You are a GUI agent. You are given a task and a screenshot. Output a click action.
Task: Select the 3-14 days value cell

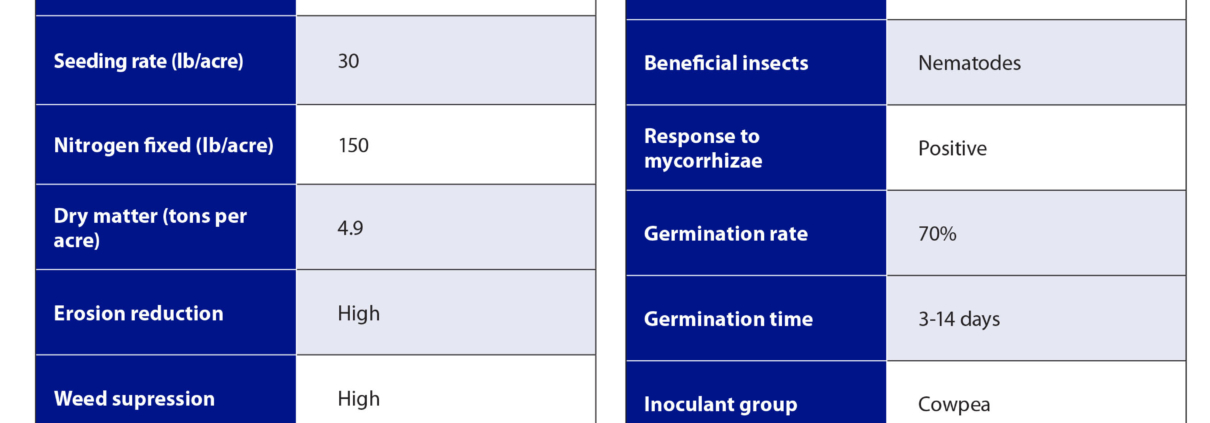point(959,319)
